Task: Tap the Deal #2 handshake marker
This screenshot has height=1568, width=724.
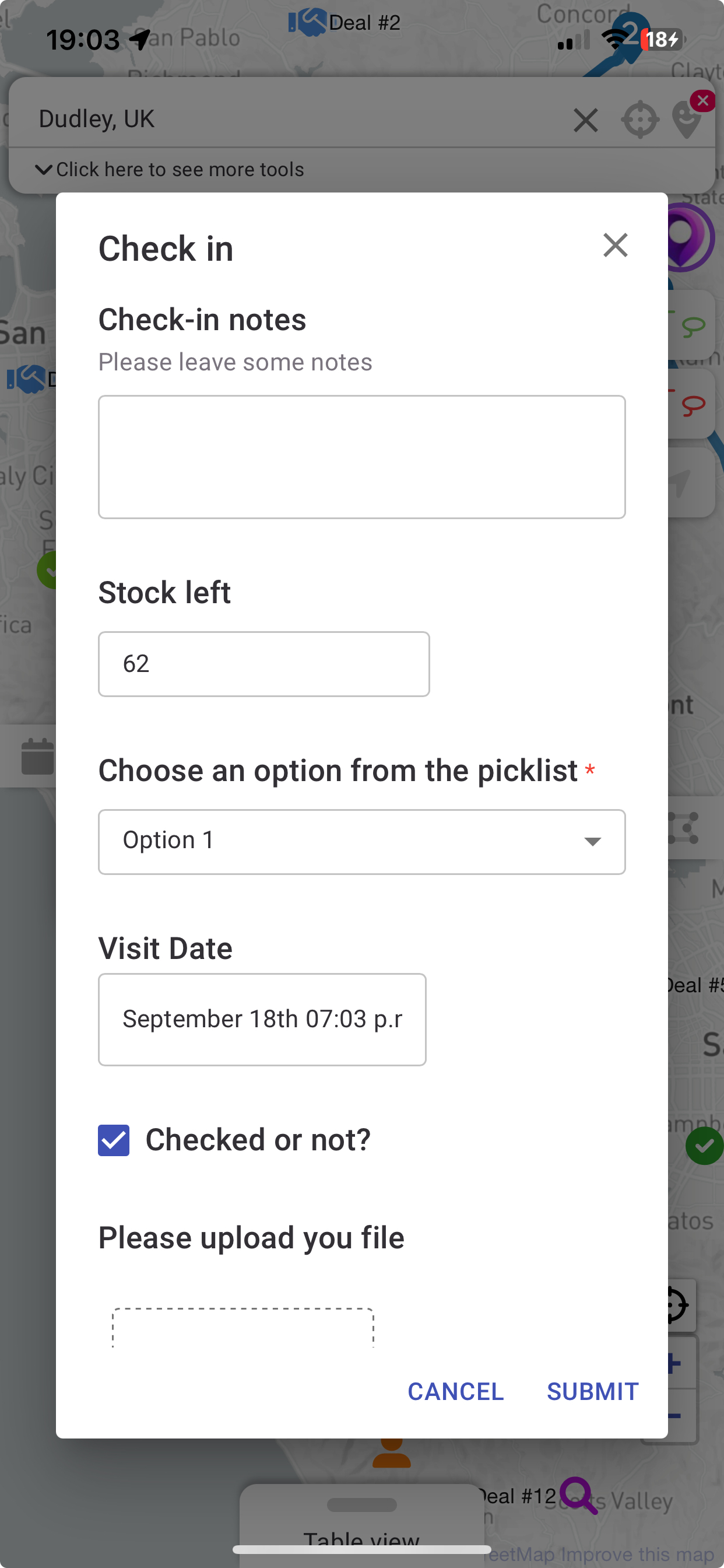Action: pos(307,22)
